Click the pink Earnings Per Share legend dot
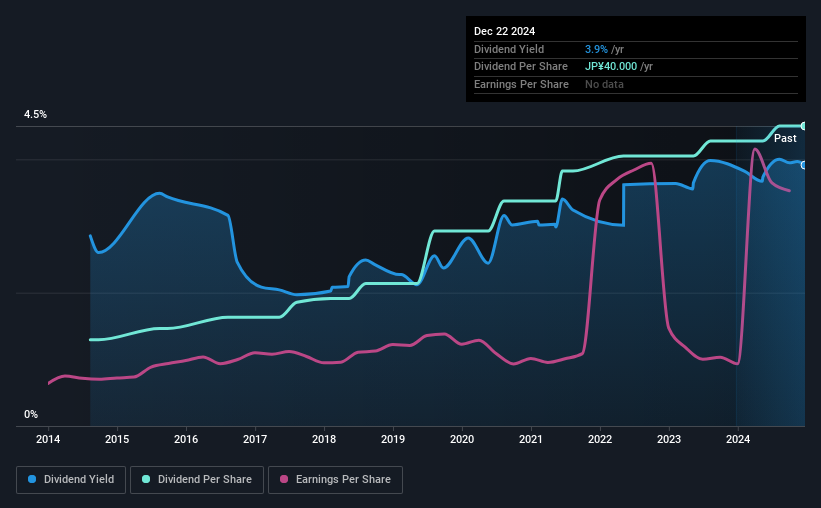 pyautogui.click(x=284, y=479)
